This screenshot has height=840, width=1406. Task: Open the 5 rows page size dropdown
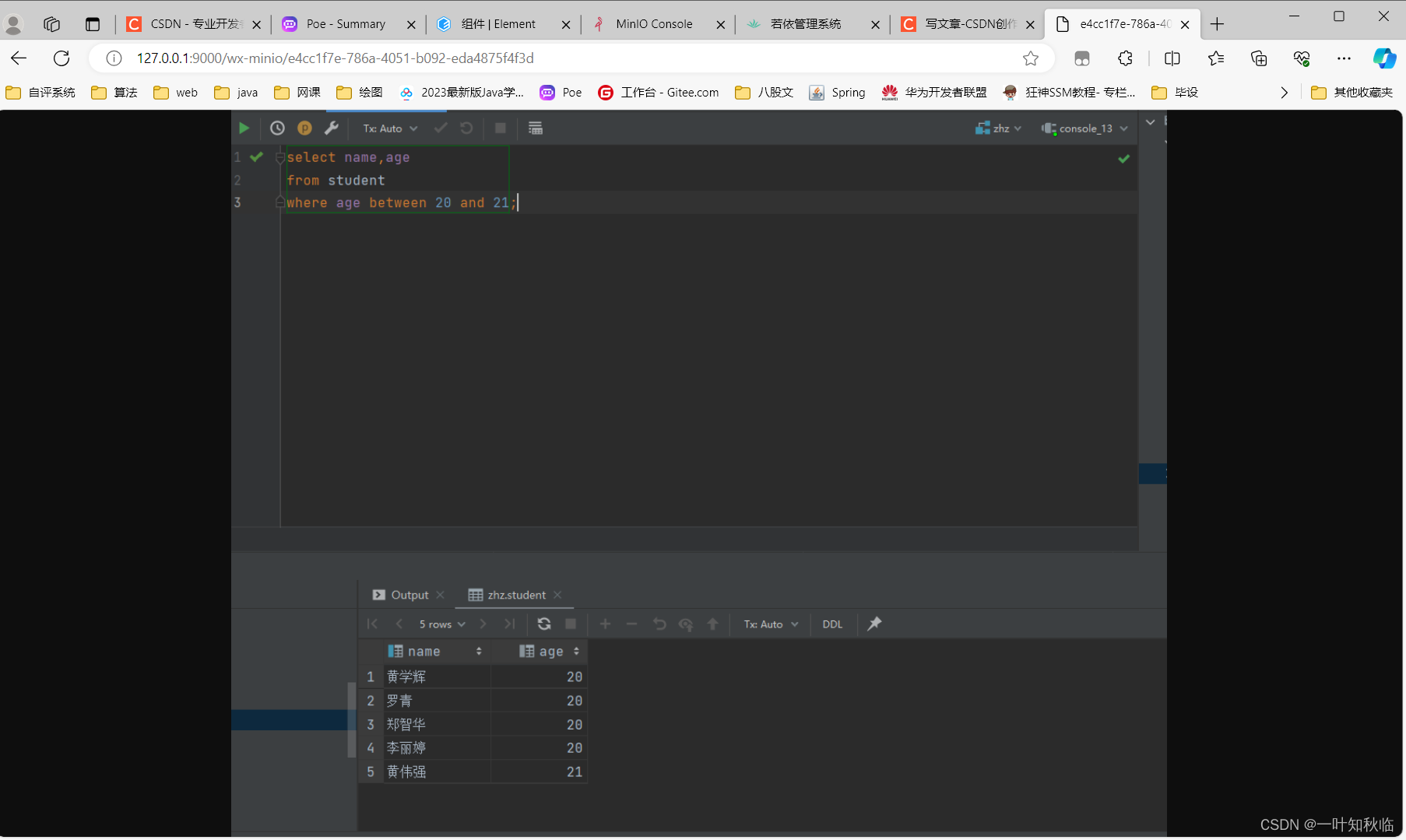[441, 624]
